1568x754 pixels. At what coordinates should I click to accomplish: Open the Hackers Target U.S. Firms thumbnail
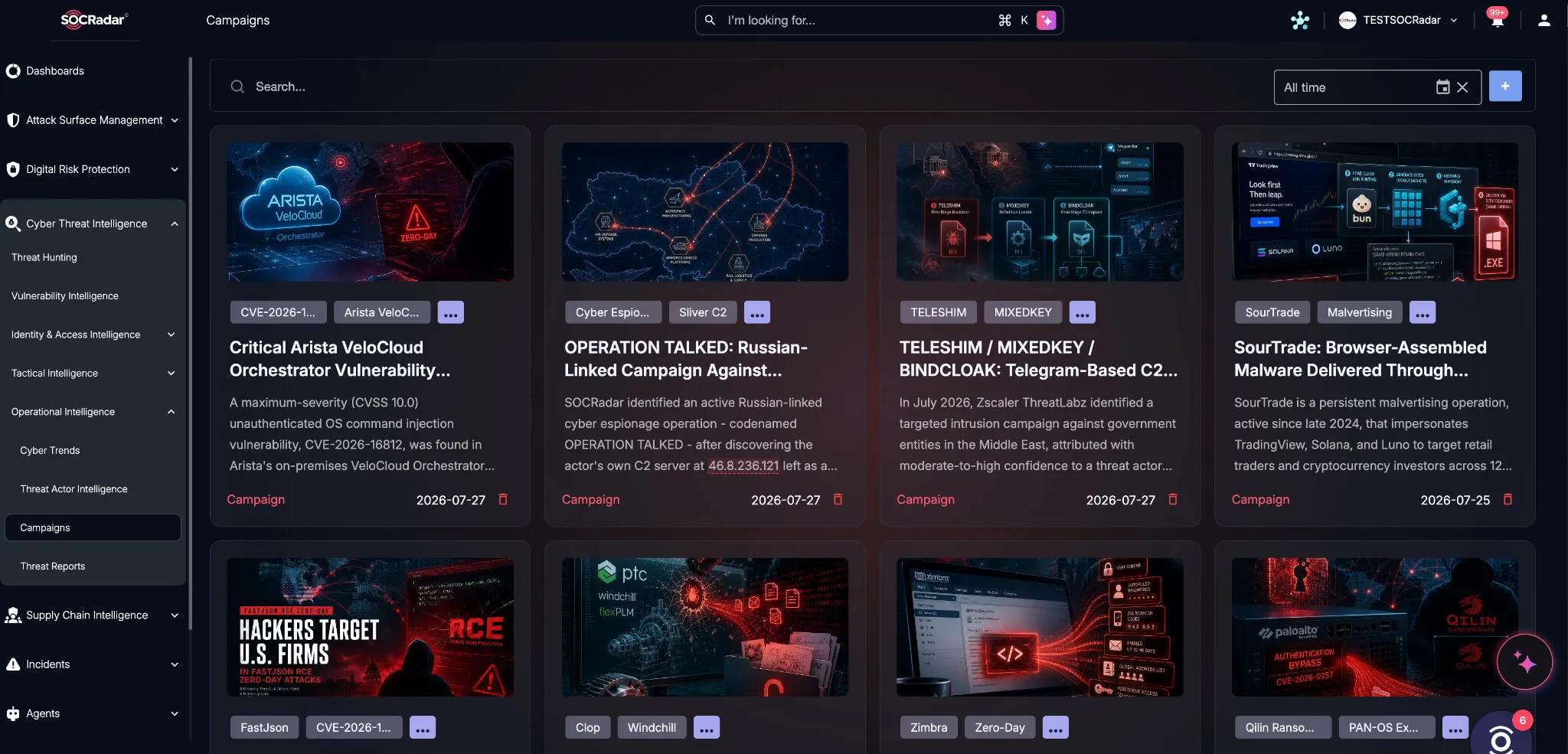click(x=371, y=627)
